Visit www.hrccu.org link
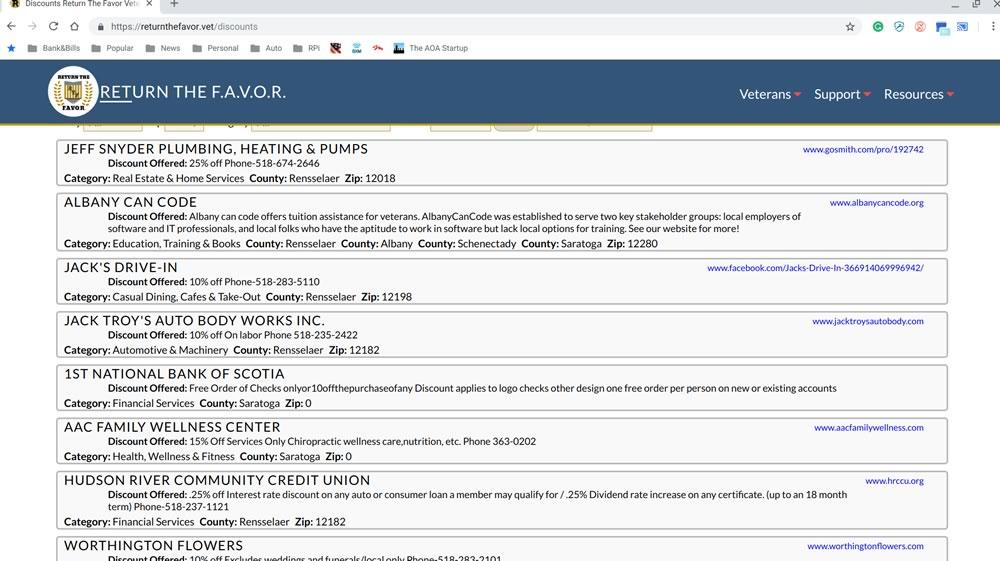This screenshot has width=1000, height=561. pos(894,481)
